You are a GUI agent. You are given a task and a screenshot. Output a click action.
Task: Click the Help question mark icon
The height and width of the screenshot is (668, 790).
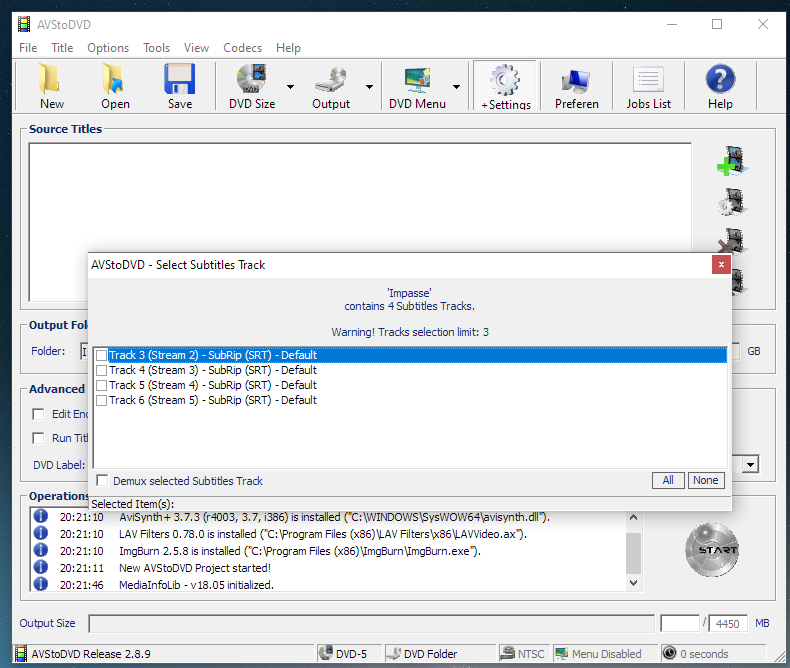[x=720, y=79]
